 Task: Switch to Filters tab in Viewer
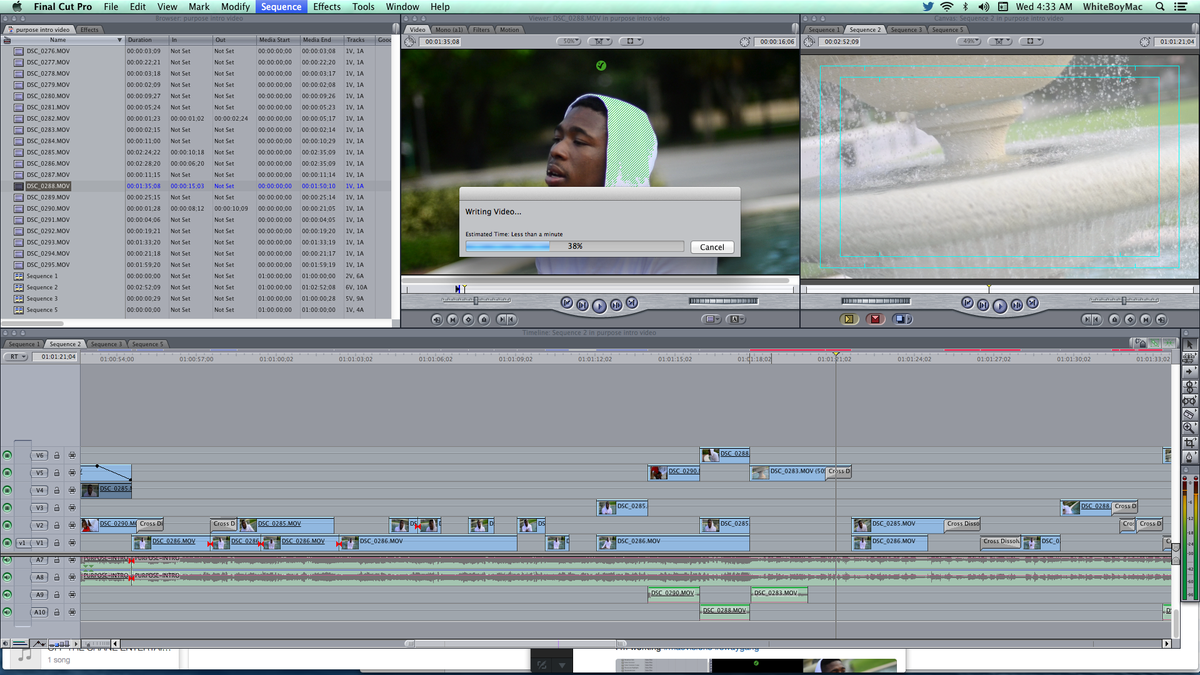click(481, 30)
